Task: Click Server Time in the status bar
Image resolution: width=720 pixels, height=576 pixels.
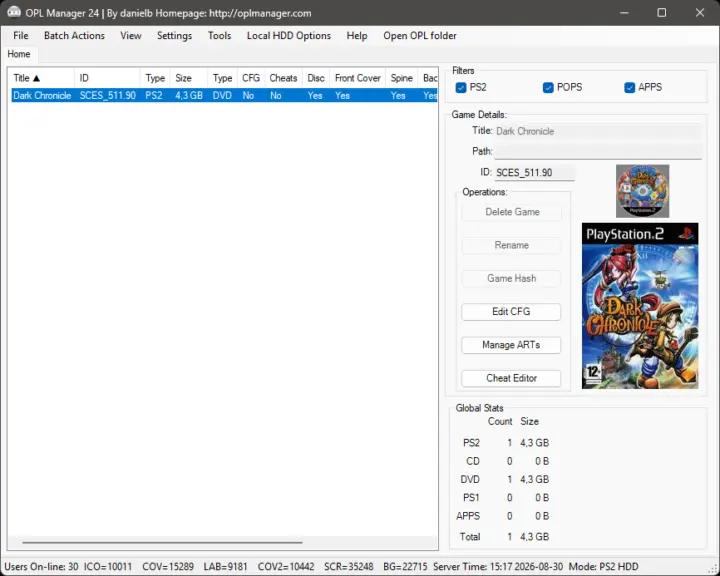Action: point(498,567)
